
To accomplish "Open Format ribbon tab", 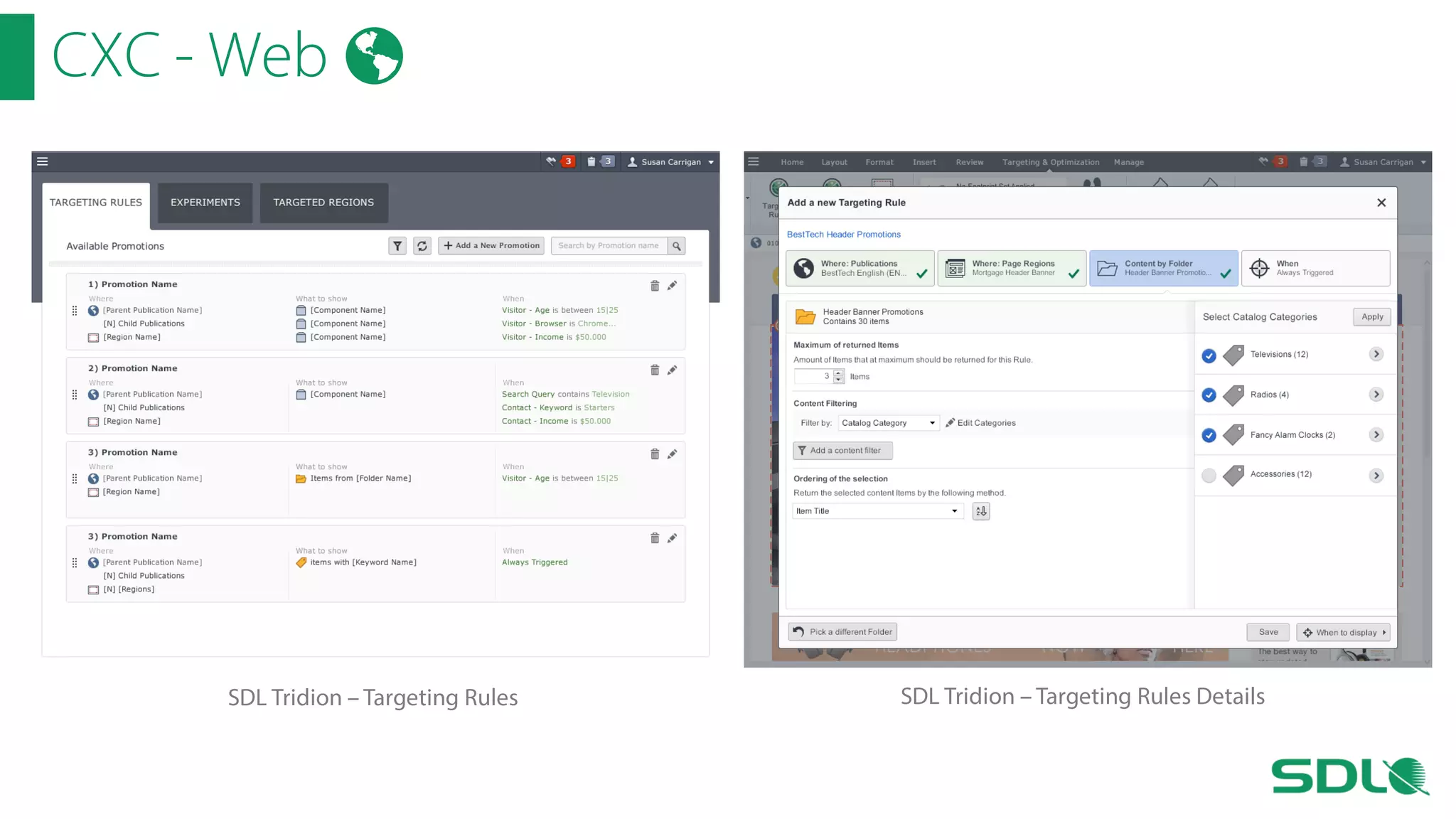I will pos(879,162).
